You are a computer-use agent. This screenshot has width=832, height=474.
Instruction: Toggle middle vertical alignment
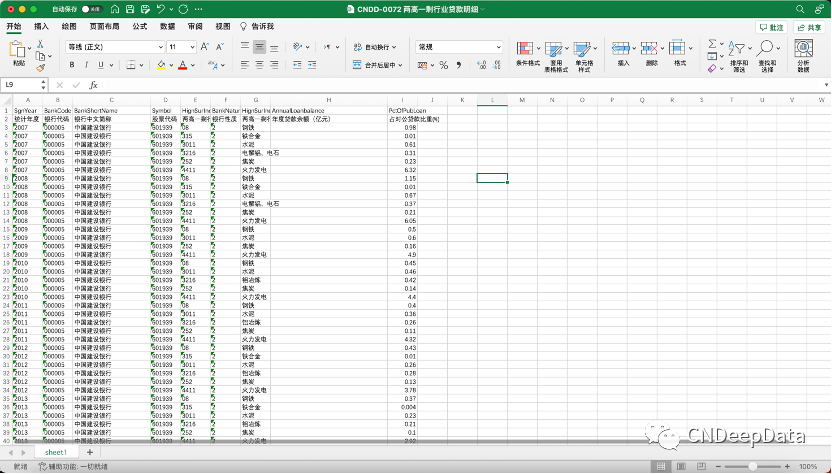click(x=259, y=47)
